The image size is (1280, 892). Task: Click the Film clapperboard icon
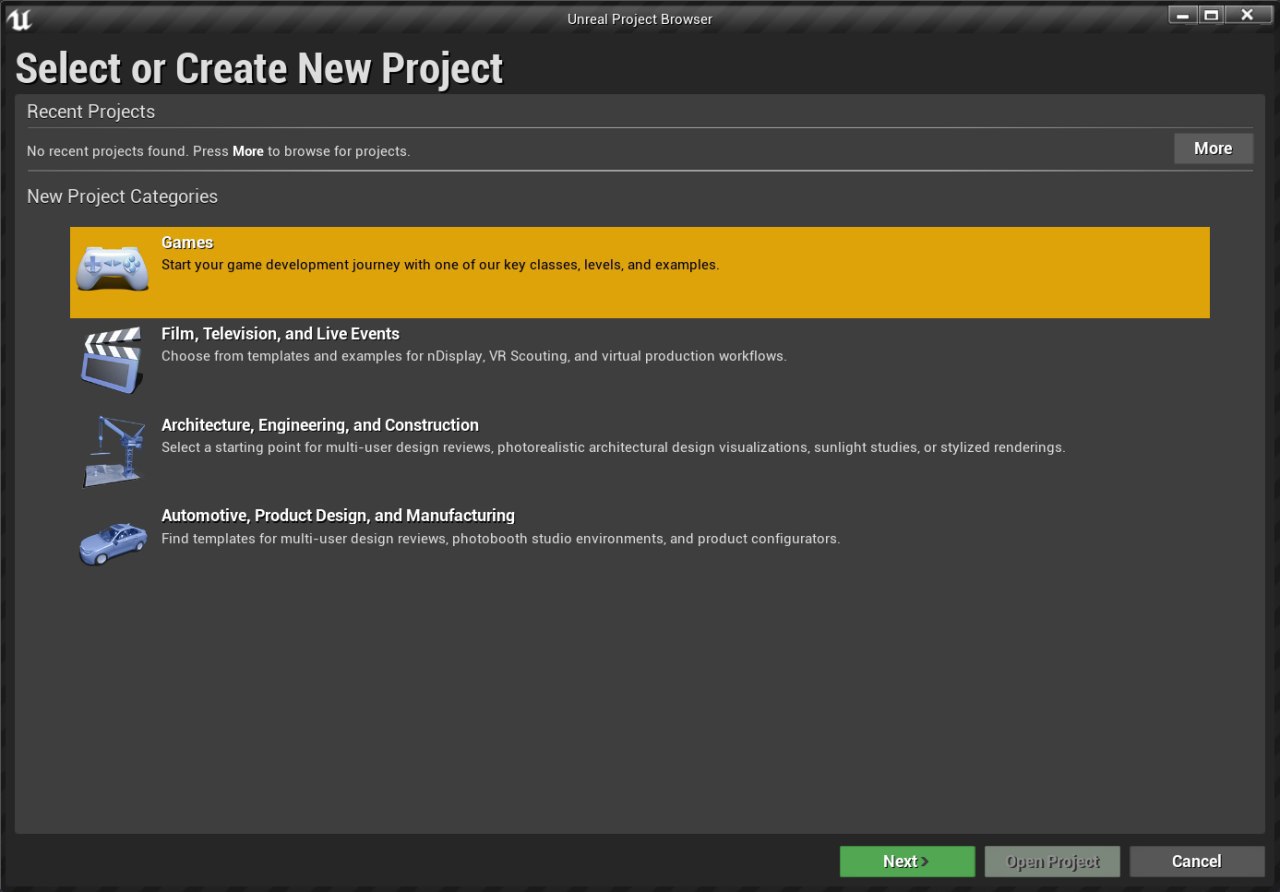(x=113, y=360)
